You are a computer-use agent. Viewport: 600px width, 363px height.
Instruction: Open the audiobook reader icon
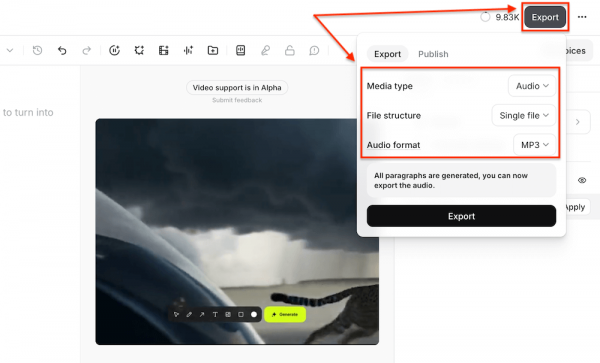[240, 50]
